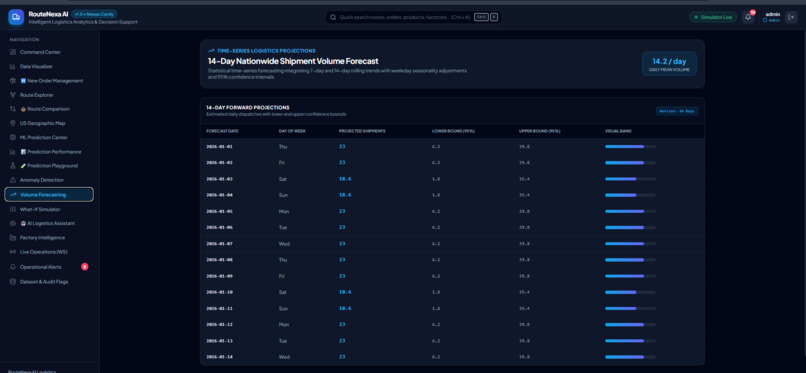Open Route Comparison page
The image size is (806, 373).
[x=49, y=109]
